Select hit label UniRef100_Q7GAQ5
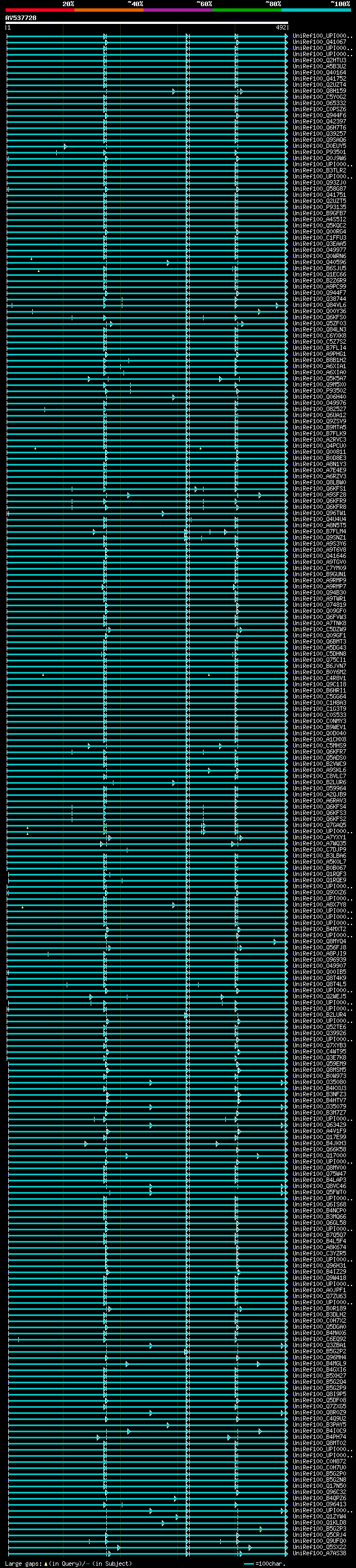Screen dimensions: 356x1568 [319, 825]
